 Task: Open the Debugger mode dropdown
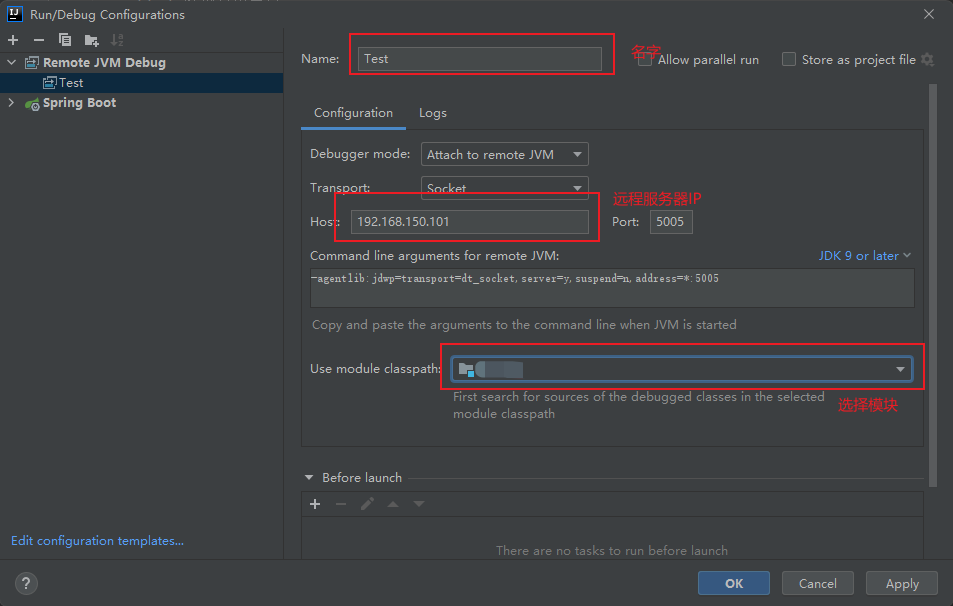click(x=504, y=154)
